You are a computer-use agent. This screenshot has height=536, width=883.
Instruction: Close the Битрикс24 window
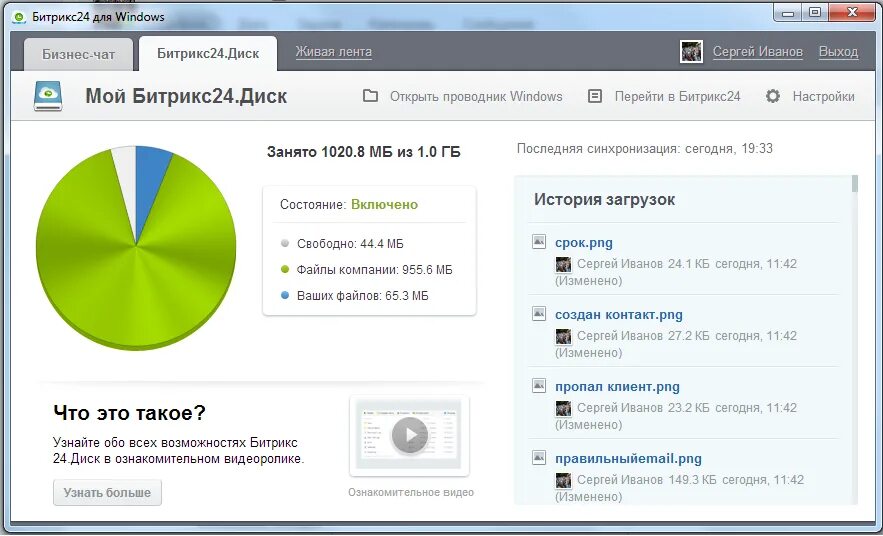pyautogui.click(x=852, y=13)
